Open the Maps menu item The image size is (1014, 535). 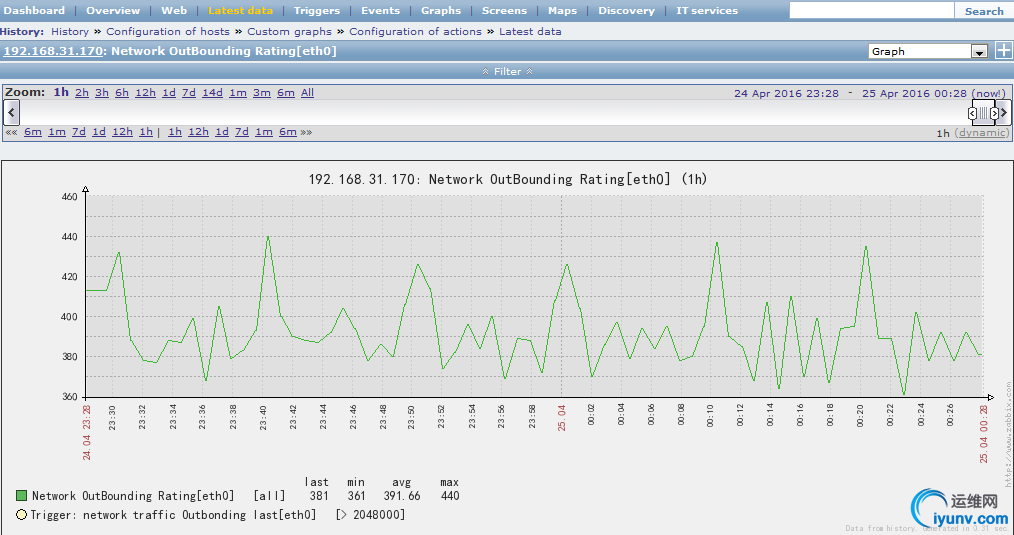562,10
